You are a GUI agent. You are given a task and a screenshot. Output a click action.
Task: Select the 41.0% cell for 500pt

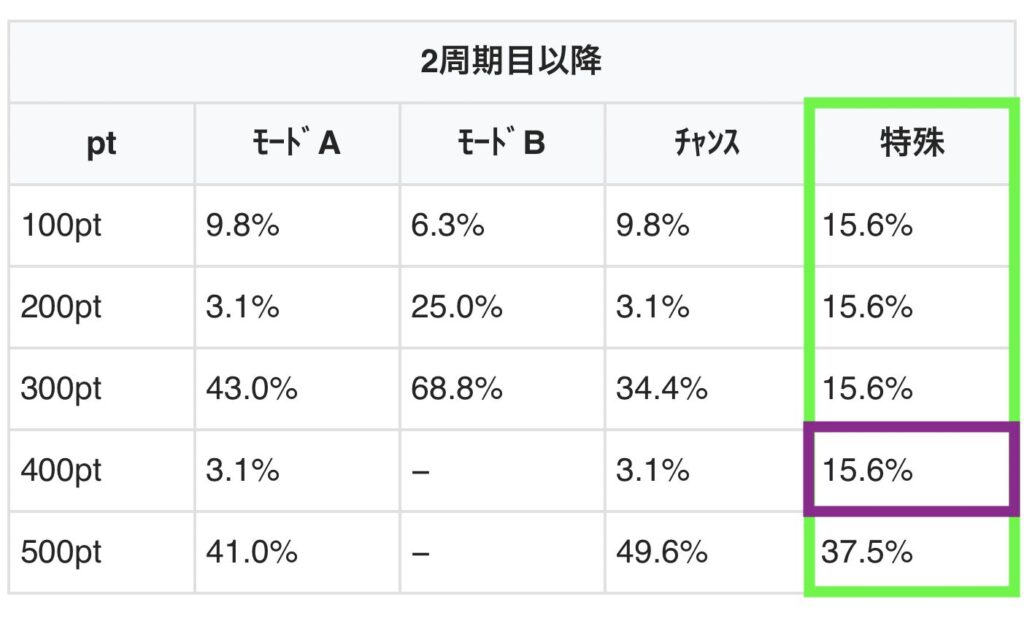(252, 552)
